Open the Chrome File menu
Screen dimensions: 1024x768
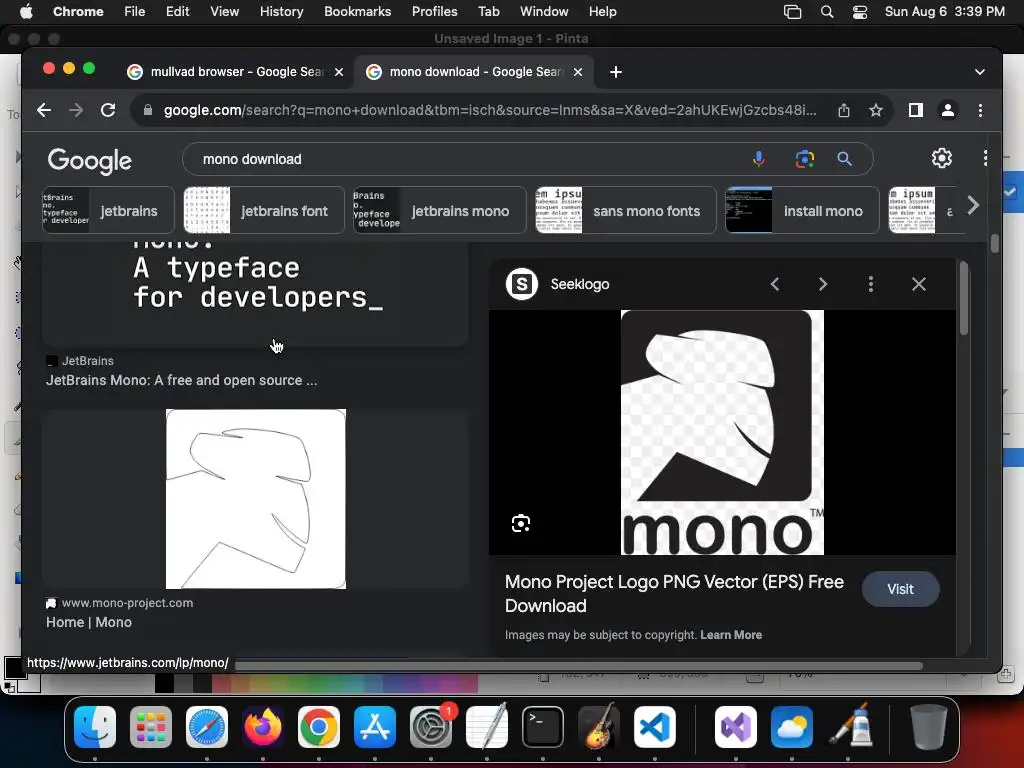[135, 12]
